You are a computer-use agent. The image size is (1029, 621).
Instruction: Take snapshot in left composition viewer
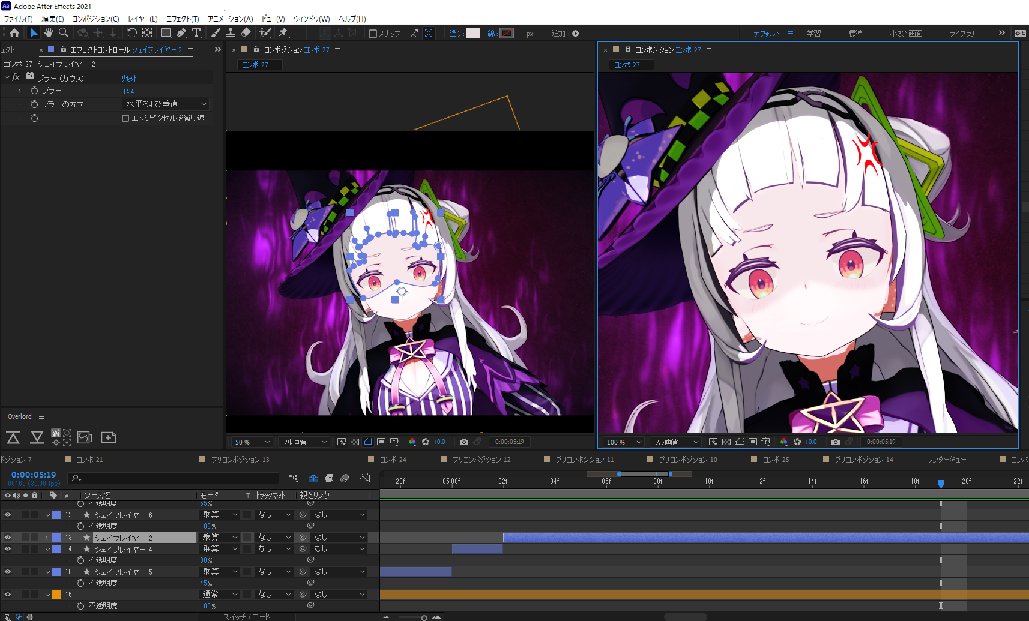tap(464, 442)
